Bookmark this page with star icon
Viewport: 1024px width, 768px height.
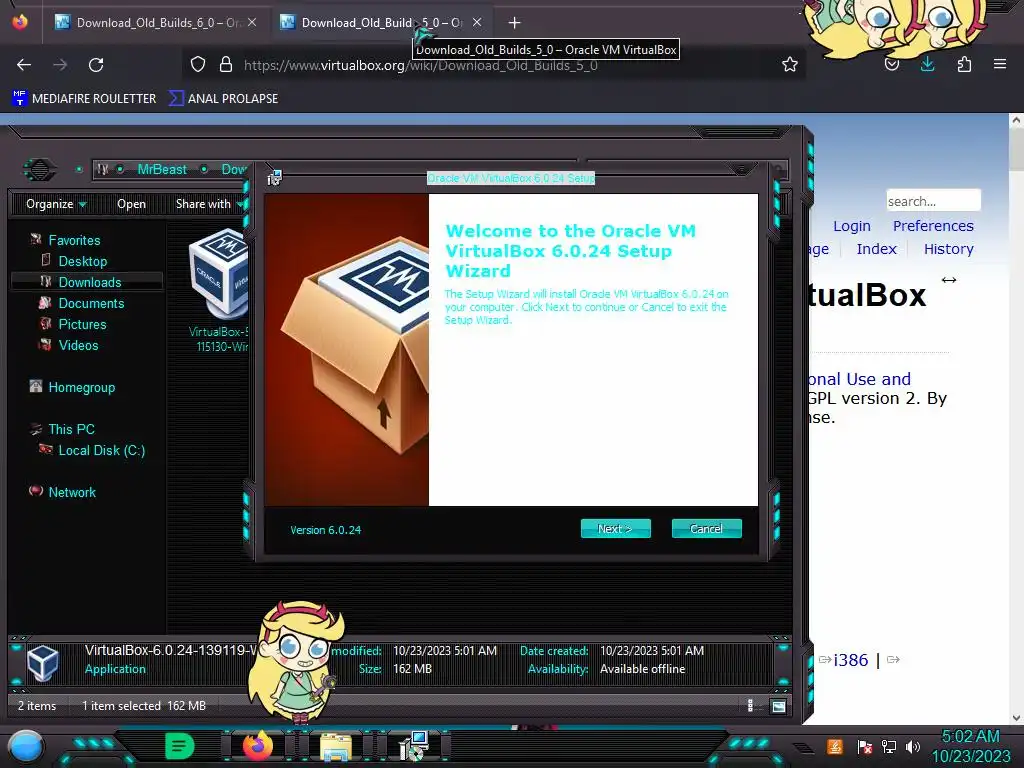(790, 64)
